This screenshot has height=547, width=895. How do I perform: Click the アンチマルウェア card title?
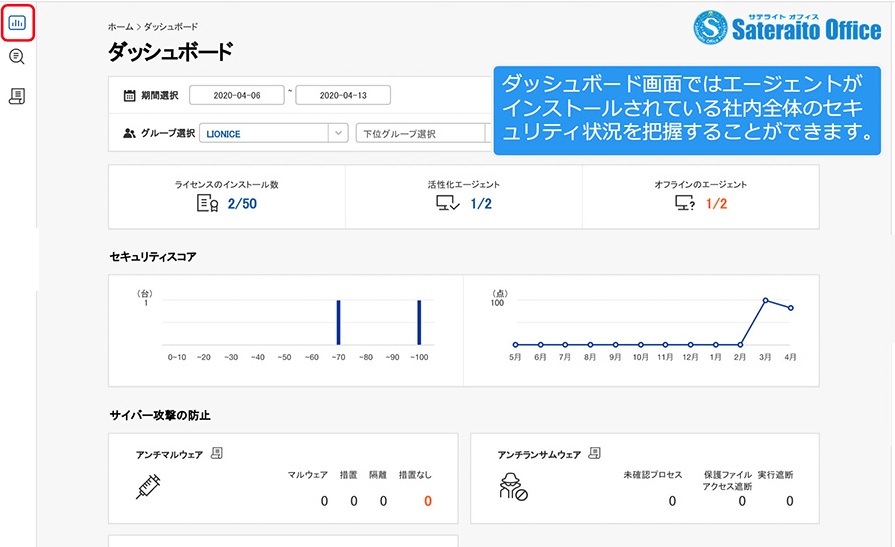pyautogui.click(x=169, y=455)
